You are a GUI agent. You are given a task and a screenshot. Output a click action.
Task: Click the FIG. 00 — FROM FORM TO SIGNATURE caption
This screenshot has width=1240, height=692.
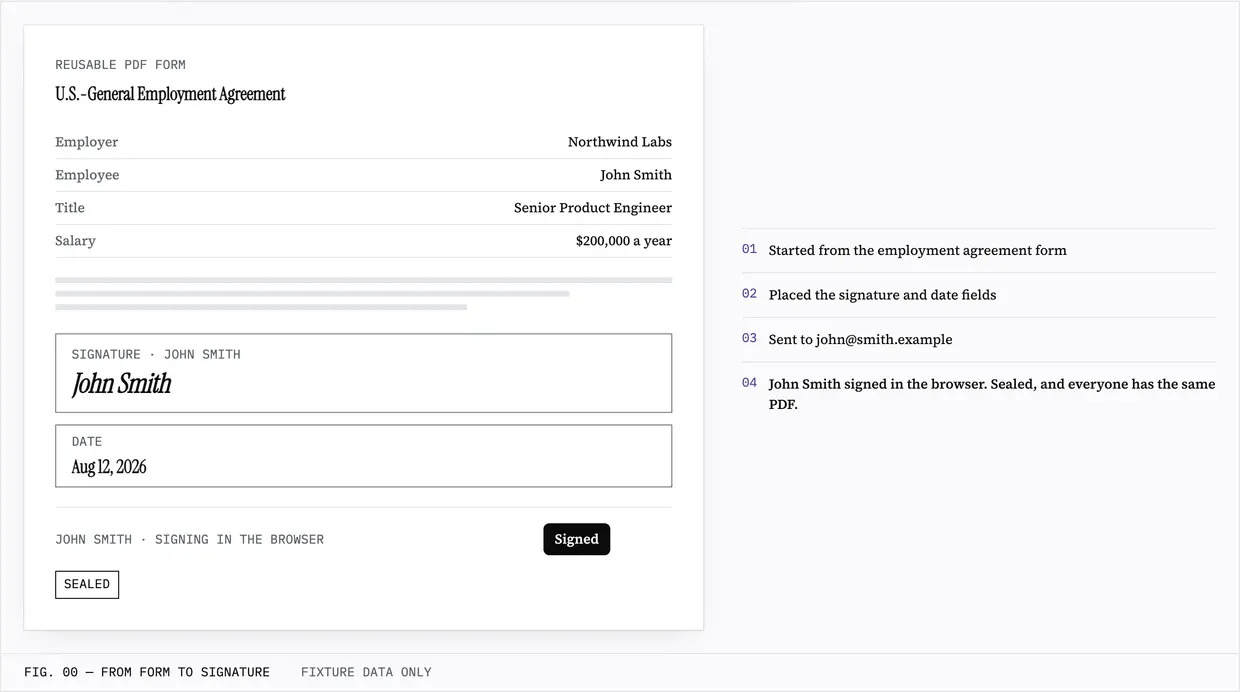pos(147,672)
